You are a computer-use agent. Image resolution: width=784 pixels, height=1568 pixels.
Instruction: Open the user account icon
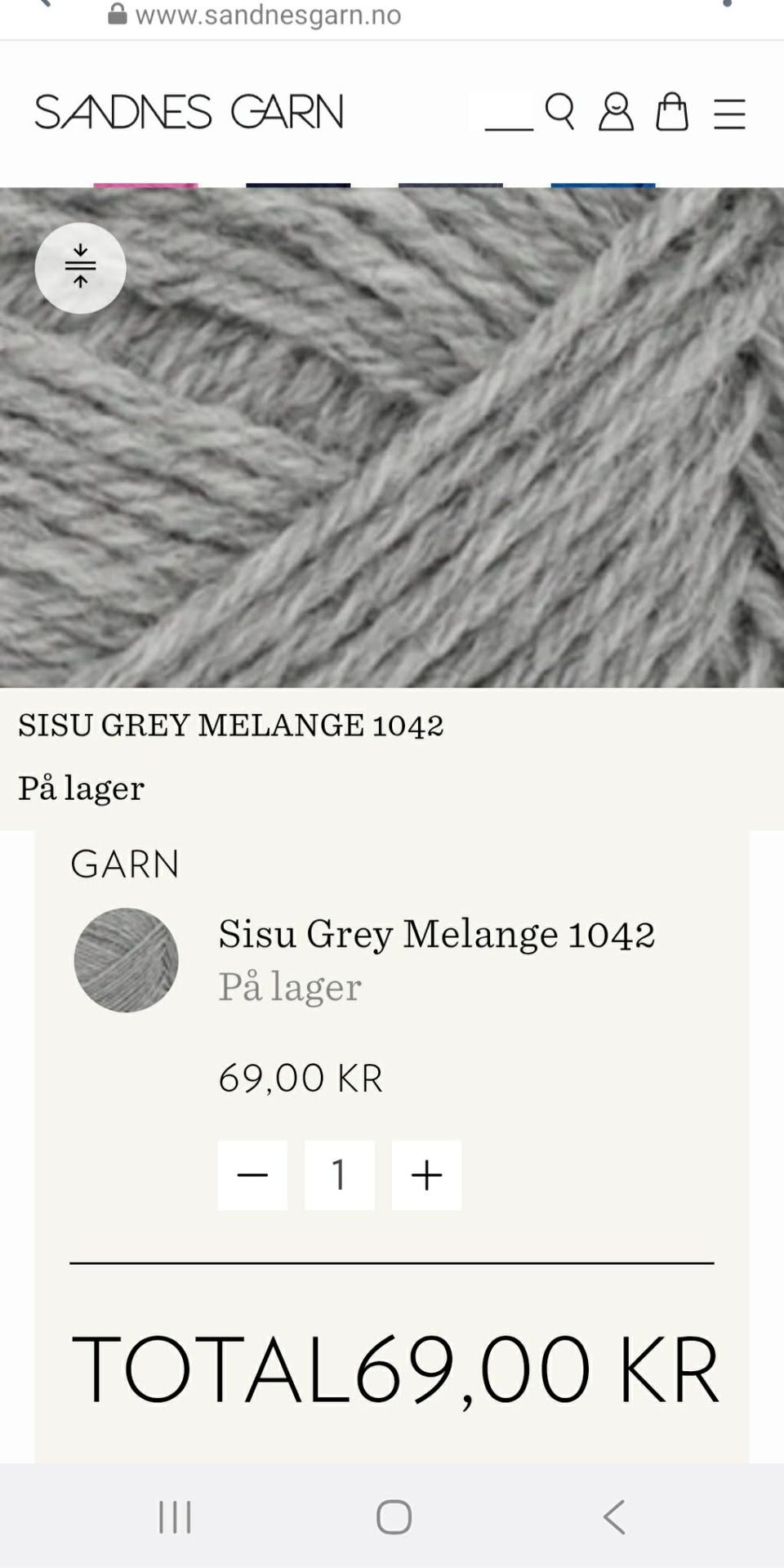click(x=616, y=112)
